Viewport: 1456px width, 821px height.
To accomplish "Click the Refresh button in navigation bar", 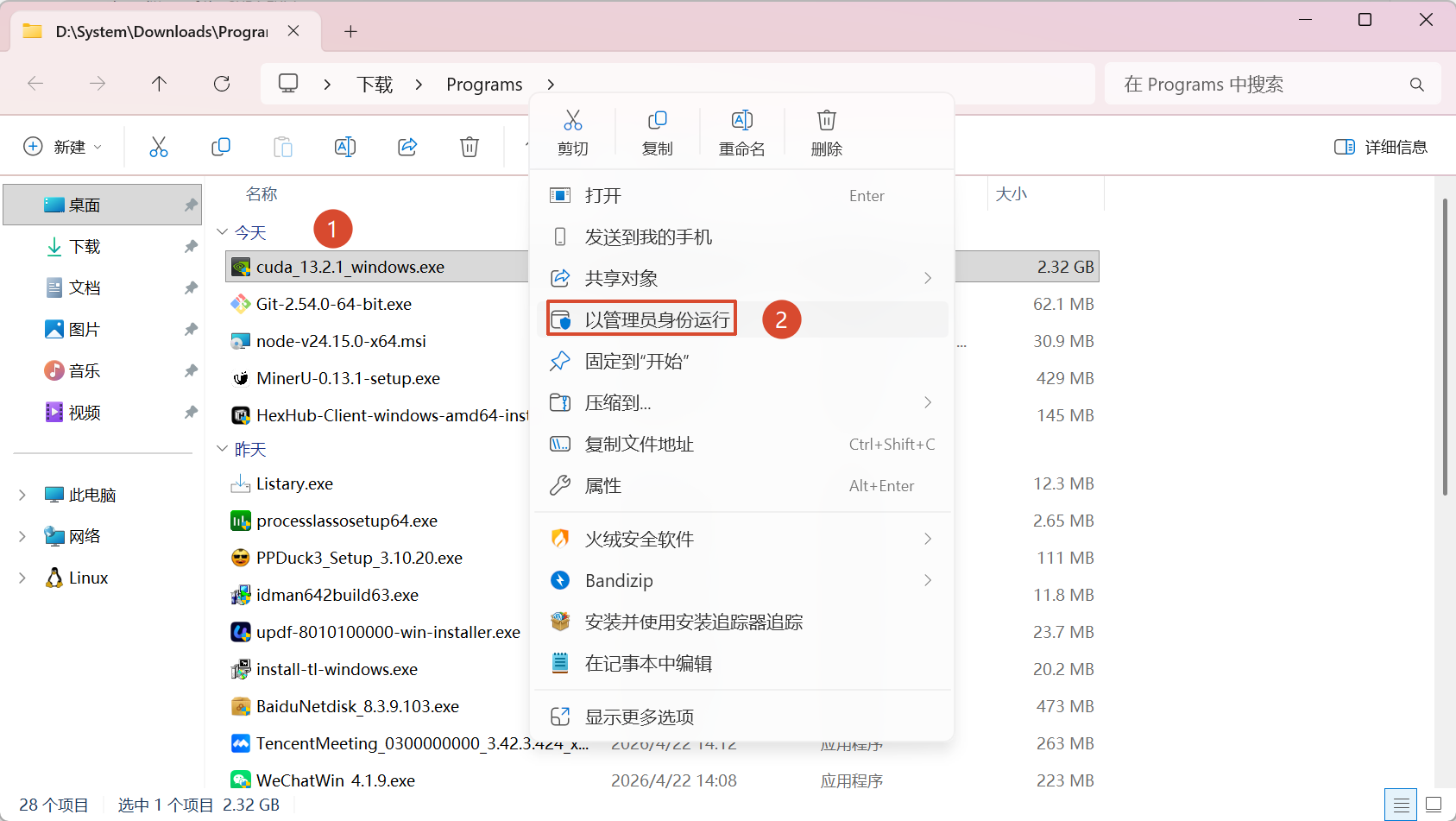I will coord(222,84).
